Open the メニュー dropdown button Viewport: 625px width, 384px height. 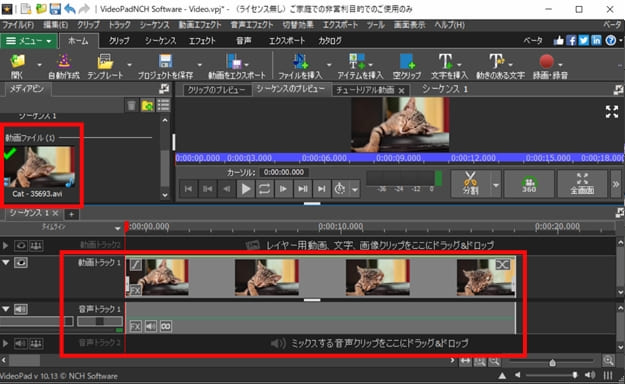click(x=29, y=41)
